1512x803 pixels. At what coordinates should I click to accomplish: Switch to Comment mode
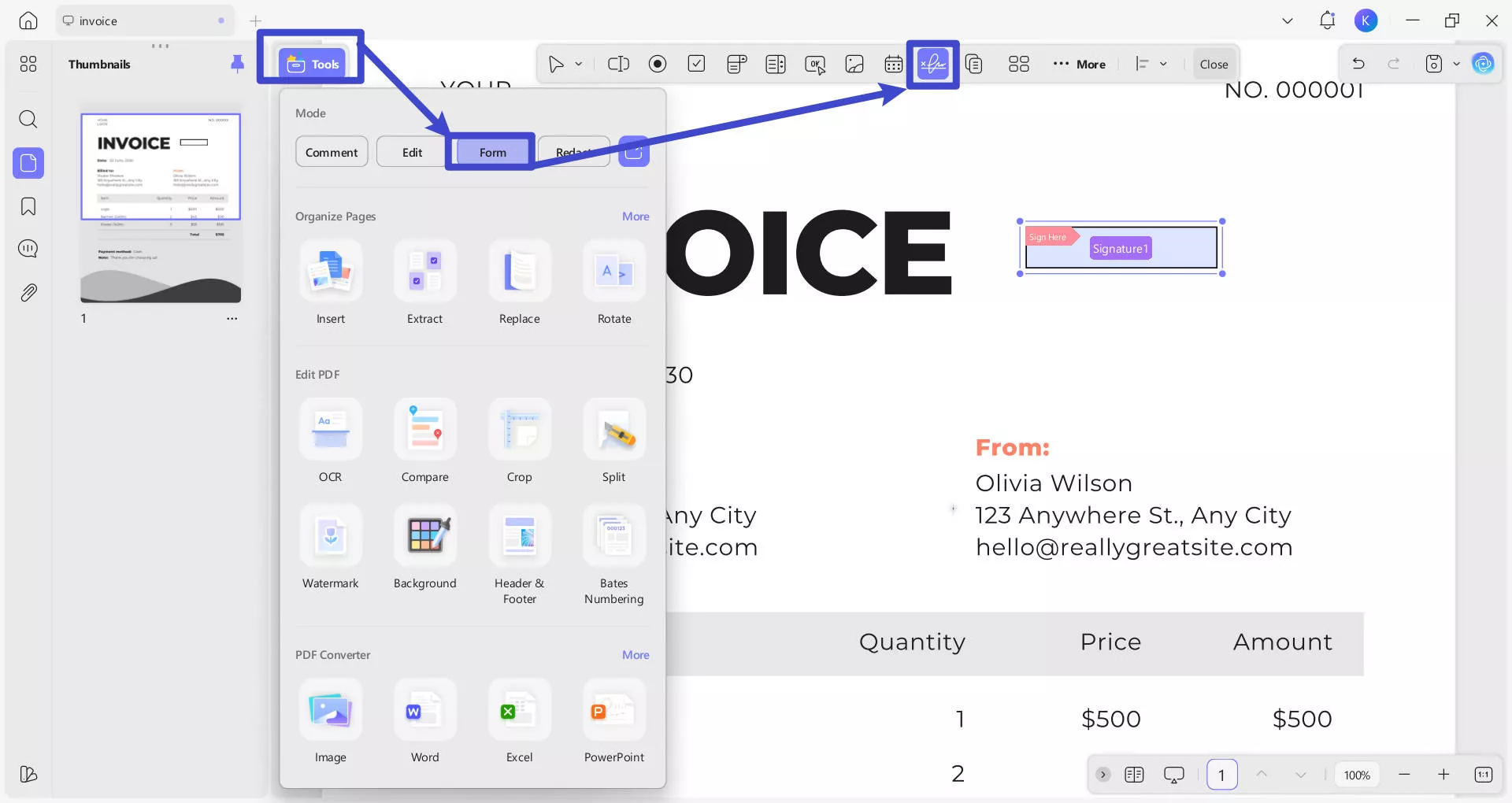pos(332,152)
